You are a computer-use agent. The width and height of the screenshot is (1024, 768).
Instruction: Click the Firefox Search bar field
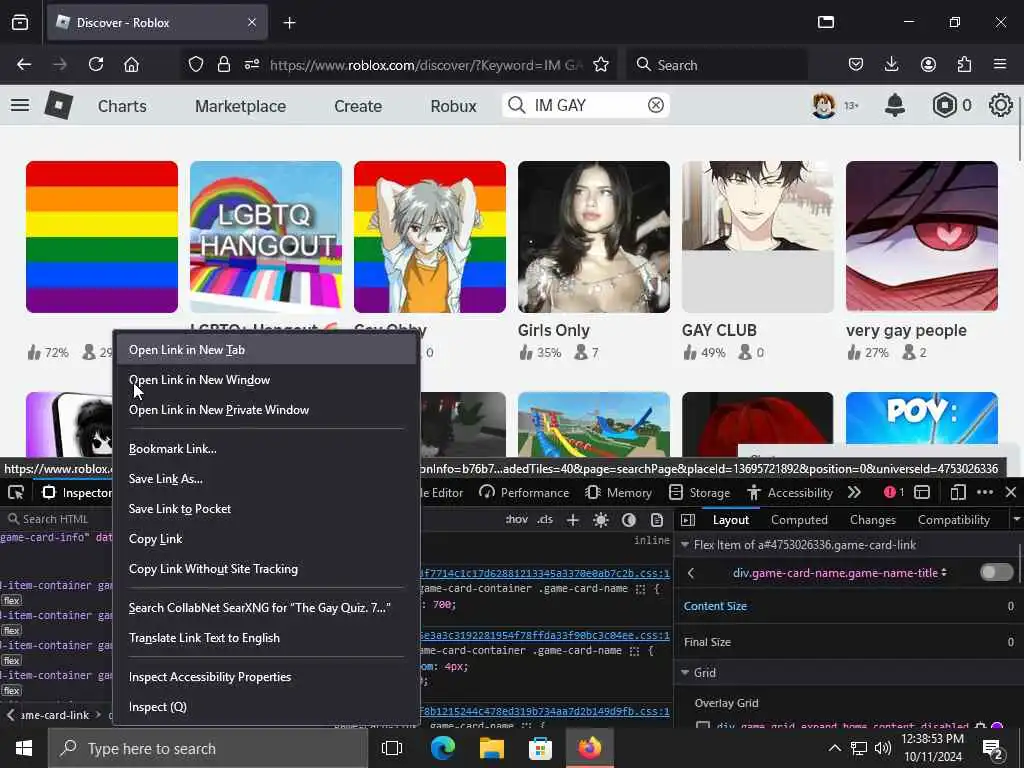coord(717,65)
